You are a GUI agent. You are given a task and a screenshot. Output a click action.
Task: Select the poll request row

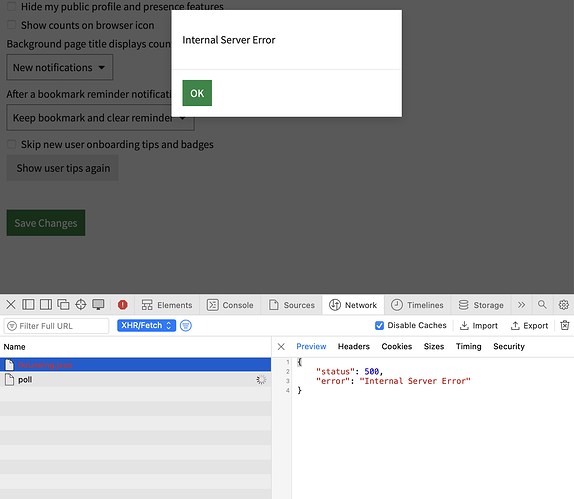point(135,380)
